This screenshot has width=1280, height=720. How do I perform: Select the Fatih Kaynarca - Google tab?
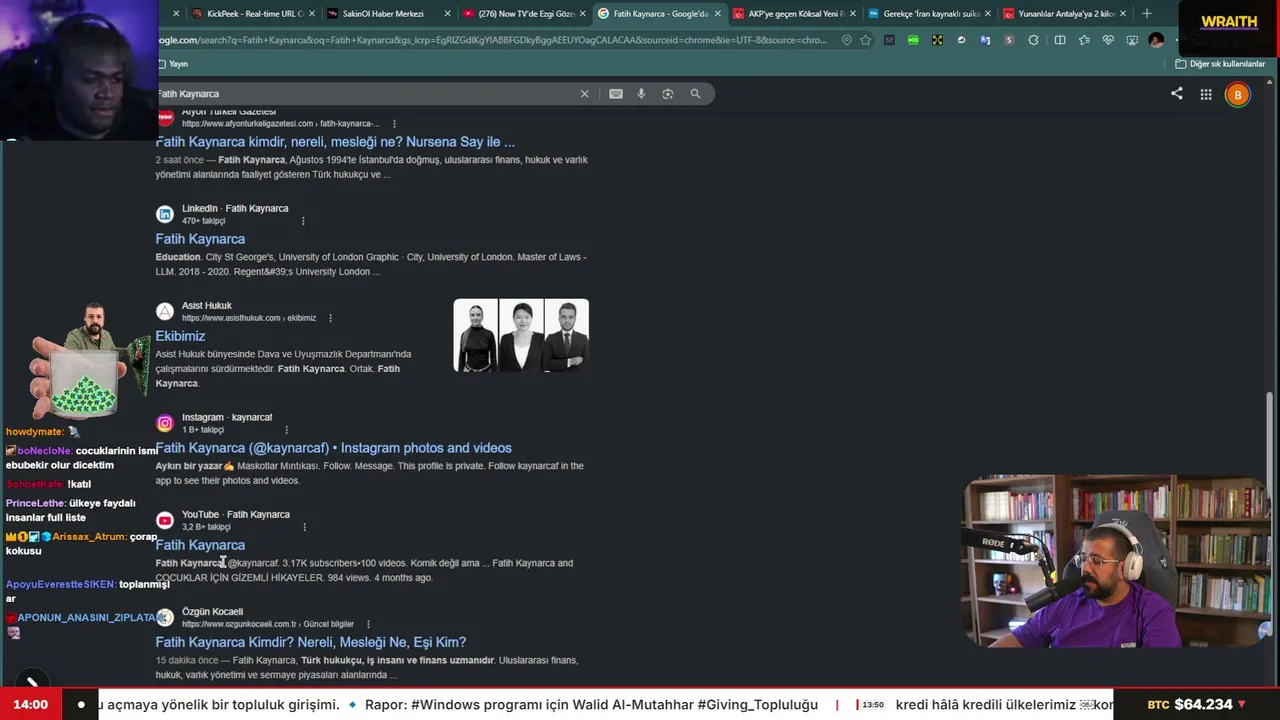tap(659, 14)
